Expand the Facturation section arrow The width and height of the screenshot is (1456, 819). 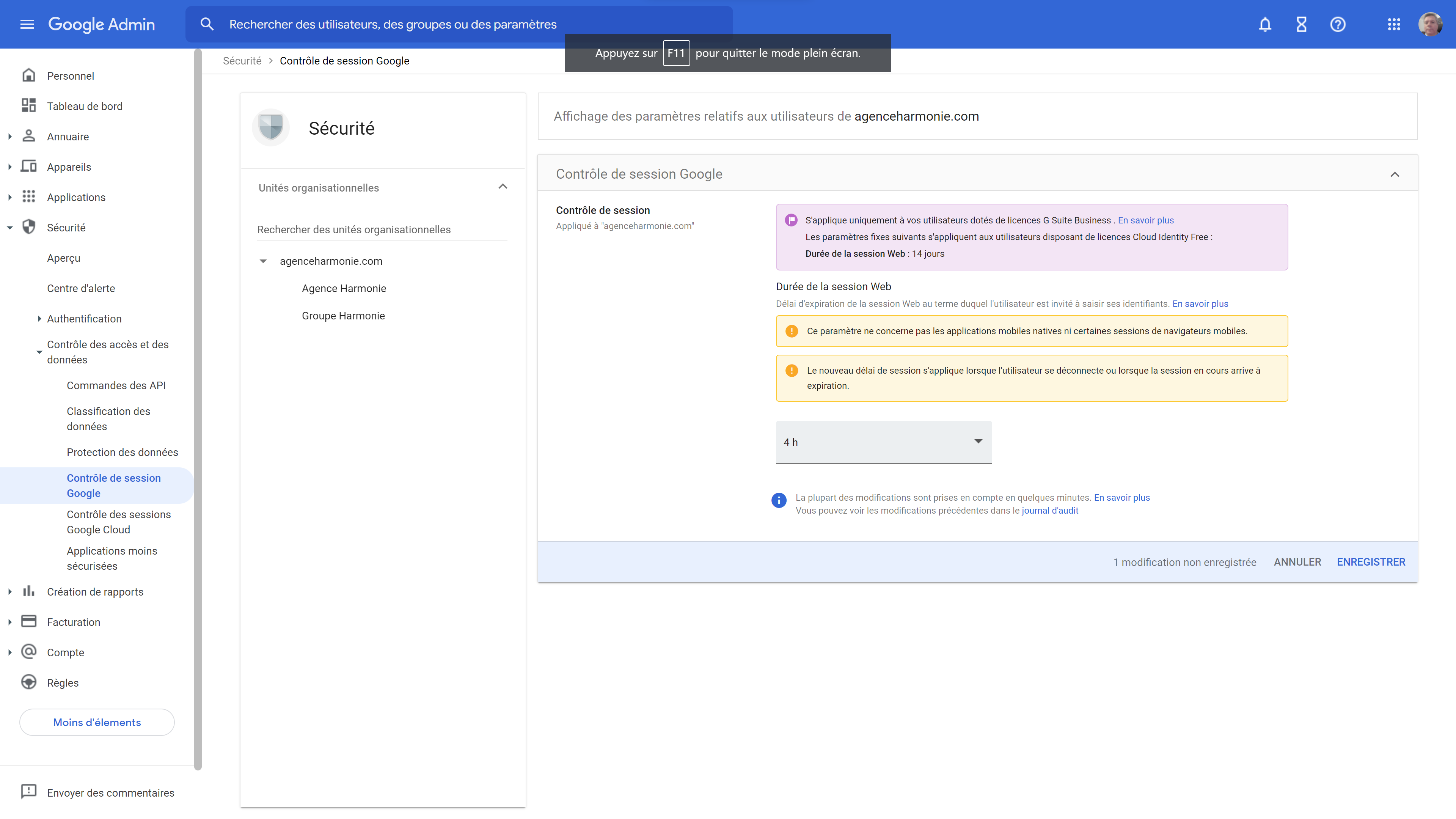click(x=9, y=622)
